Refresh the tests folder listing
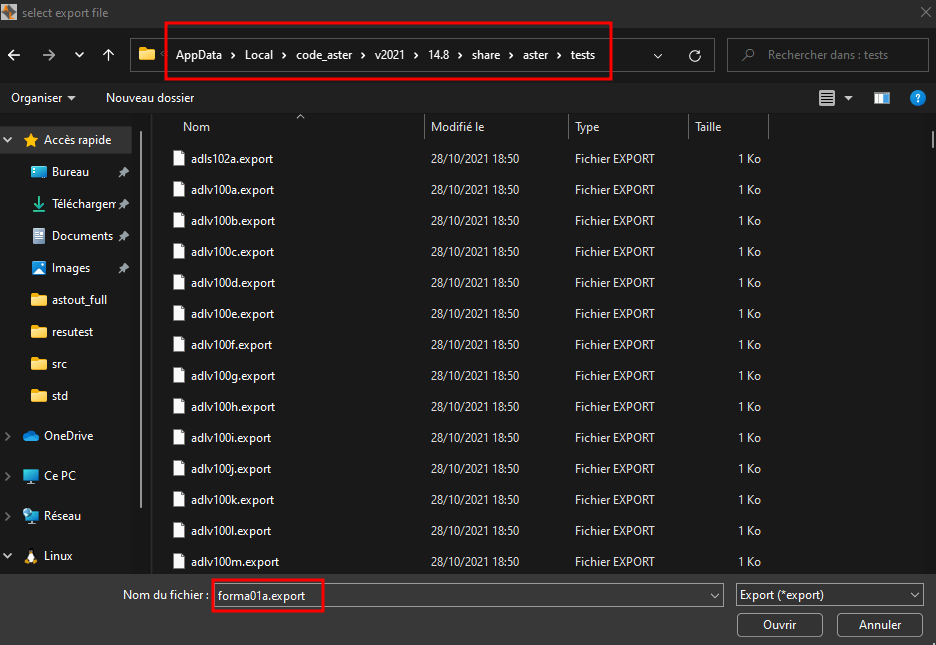Image resolution: width=936 pixels, height=645 pixels. click(695, 56)
